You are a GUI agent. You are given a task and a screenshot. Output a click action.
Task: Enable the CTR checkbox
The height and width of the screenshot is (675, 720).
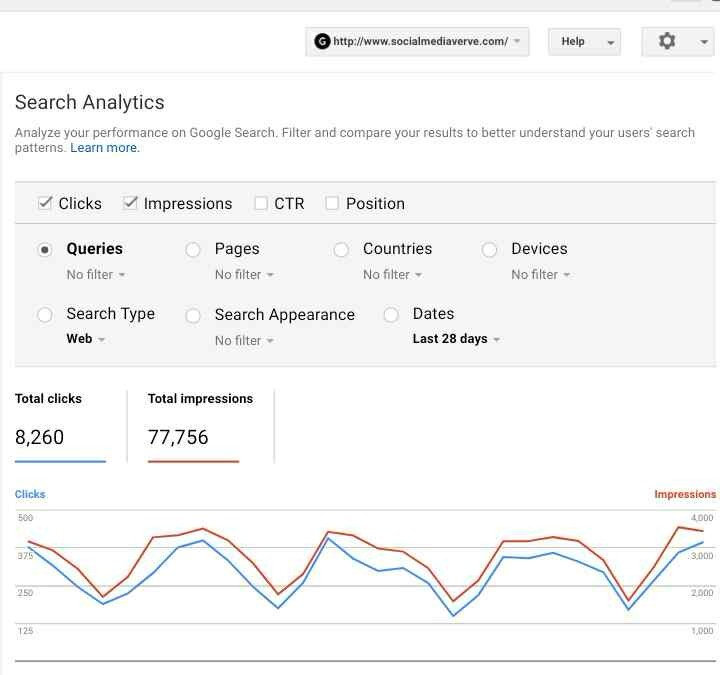(x=261, y=203)
